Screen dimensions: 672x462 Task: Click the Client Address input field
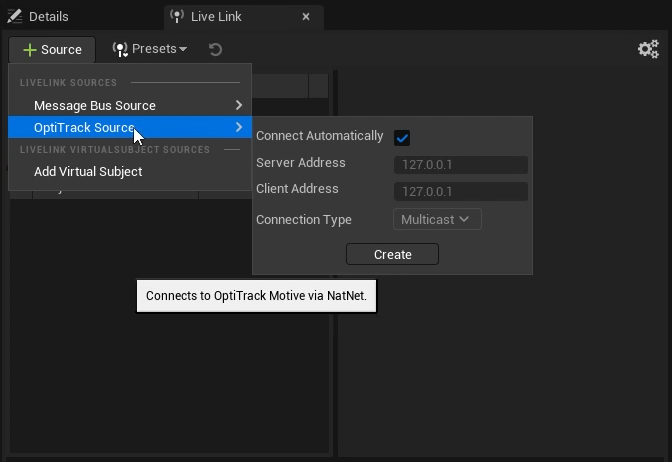tap(460, 191)
